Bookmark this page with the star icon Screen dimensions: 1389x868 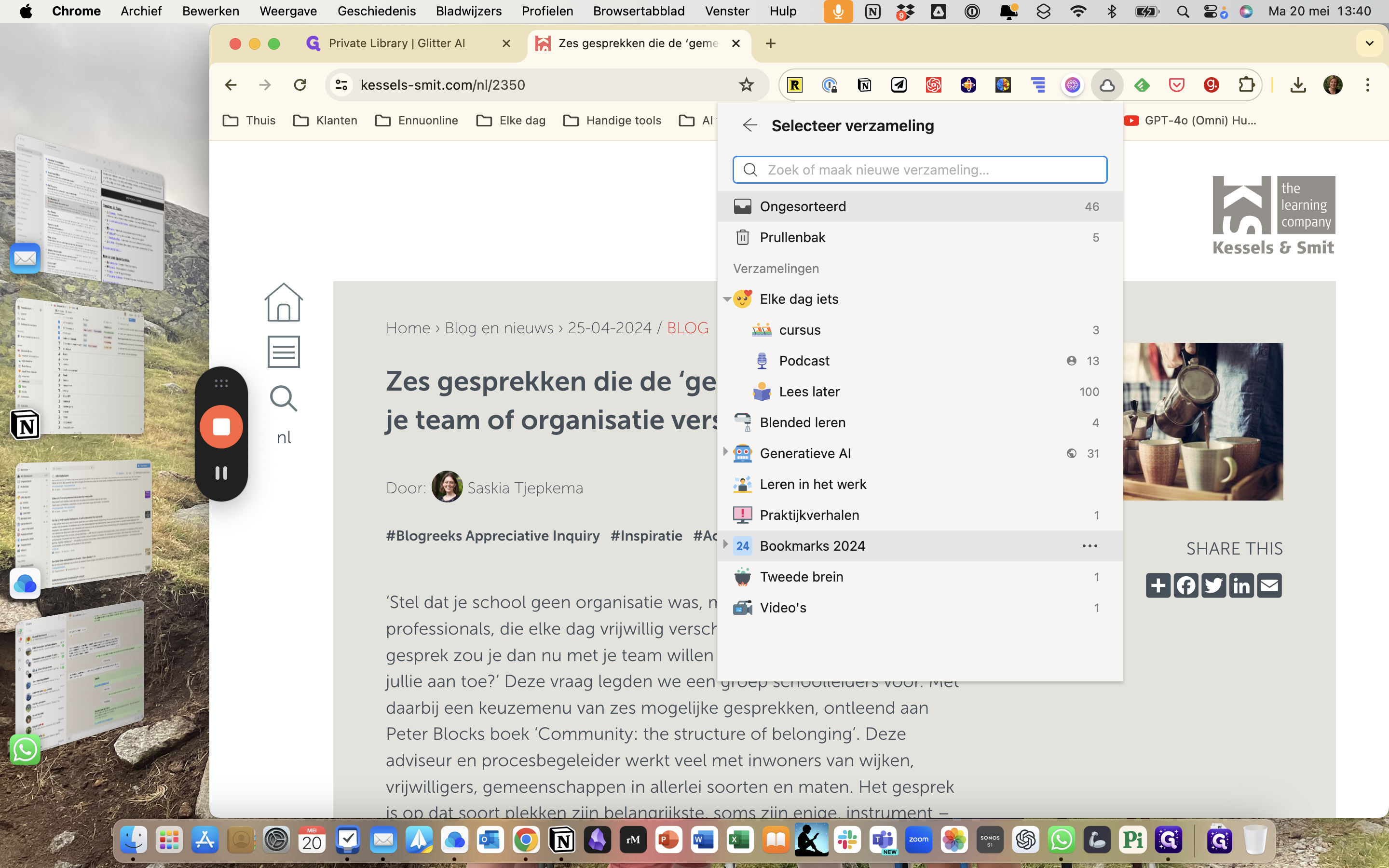746,85
